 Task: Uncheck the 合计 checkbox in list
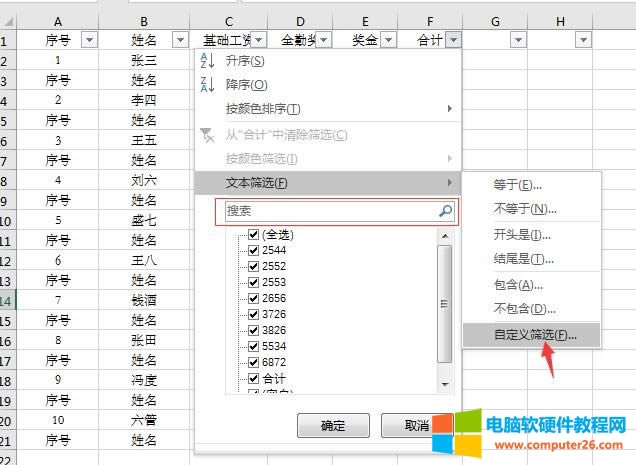click(253, 378)
